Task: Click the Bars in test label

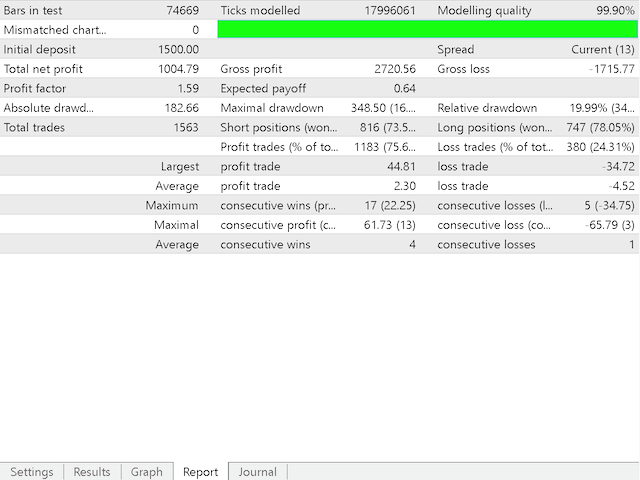Action: click(x=33, y=10)
